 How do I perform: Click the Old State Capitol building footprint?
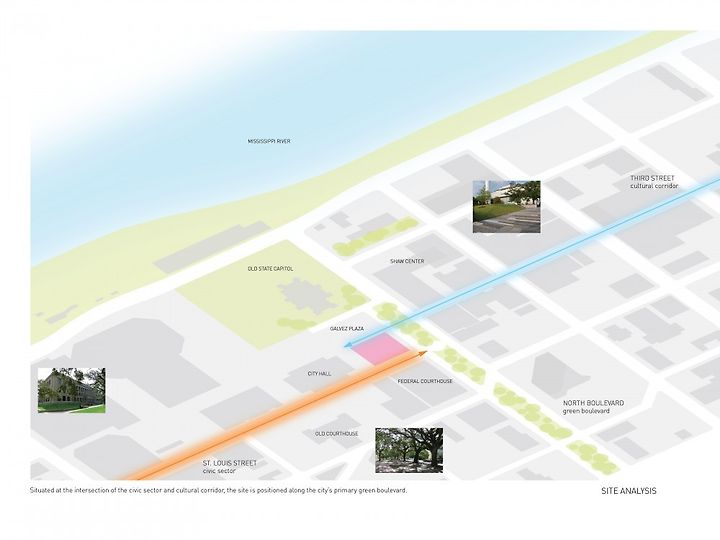click(306, 295)
